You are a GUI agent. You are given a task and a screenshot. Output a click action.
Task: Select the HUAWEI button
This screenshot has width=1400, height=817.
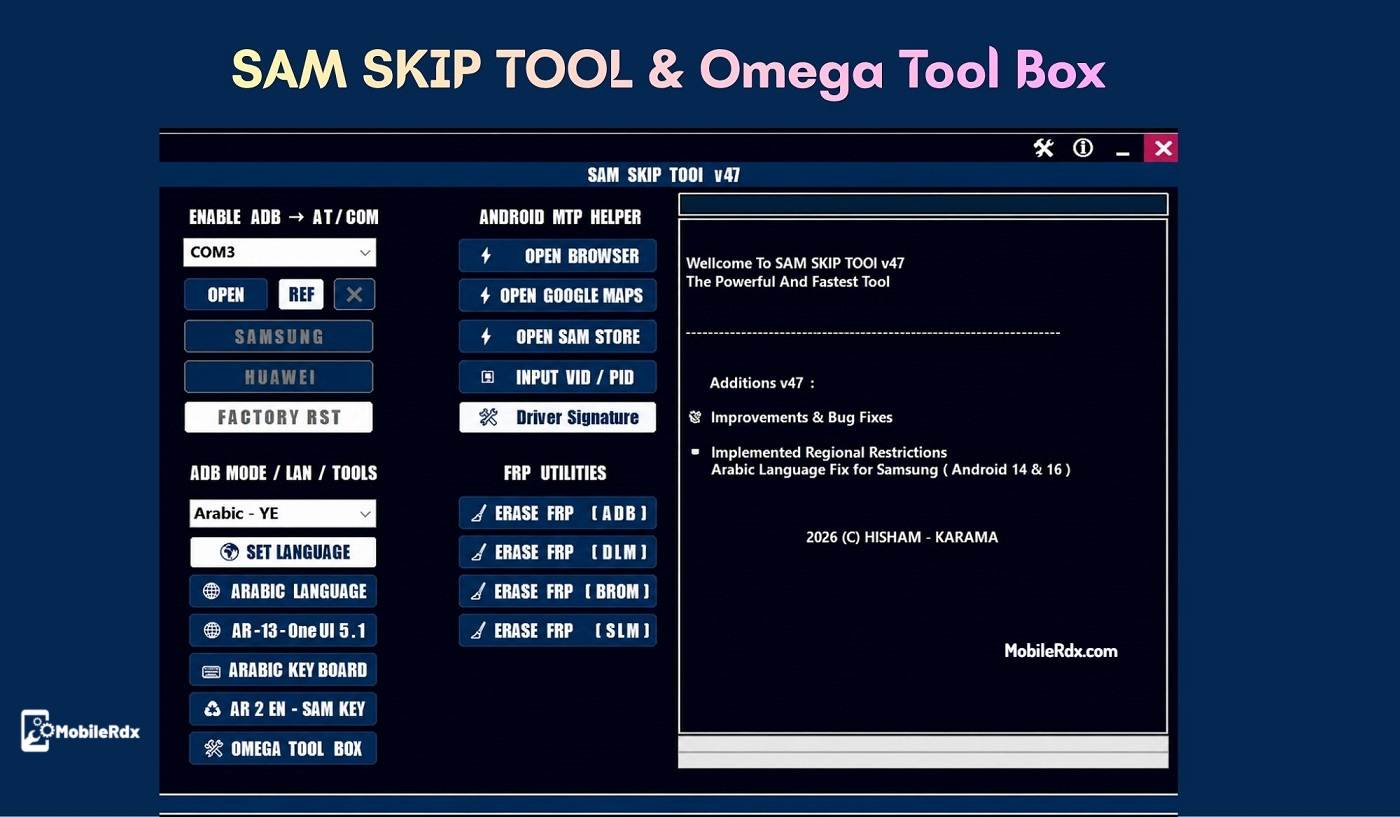[x=279, y=377]
